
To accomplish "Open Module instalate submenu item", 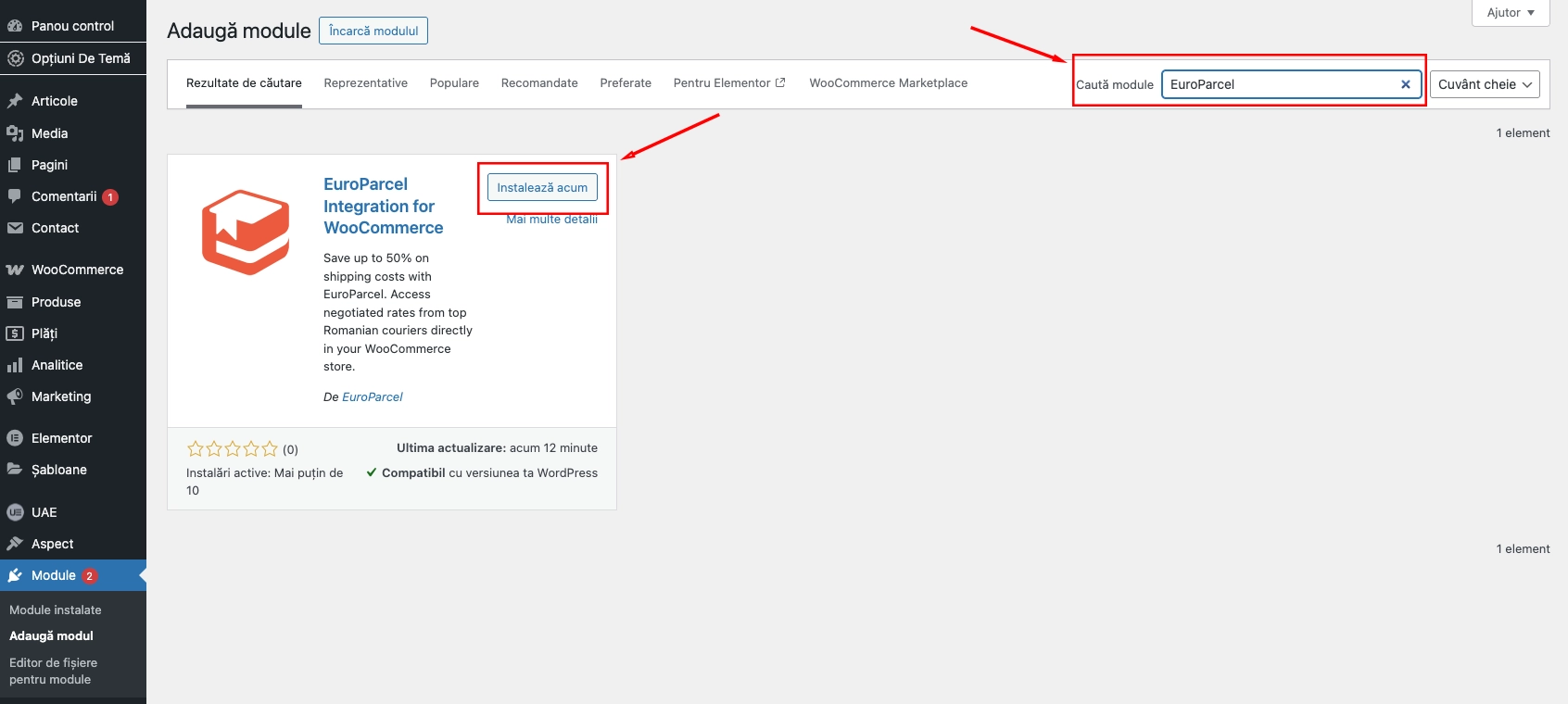I will (x=56, y=610).
